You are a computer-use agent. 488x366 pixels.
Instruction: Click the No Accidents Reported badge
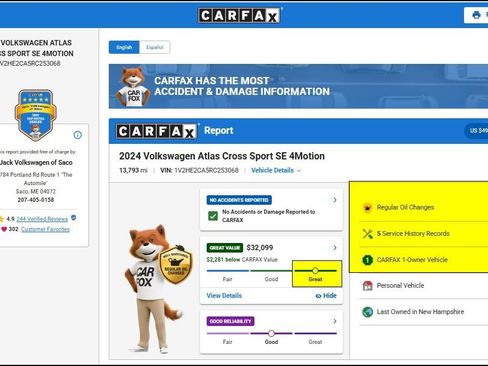[239, 200]
